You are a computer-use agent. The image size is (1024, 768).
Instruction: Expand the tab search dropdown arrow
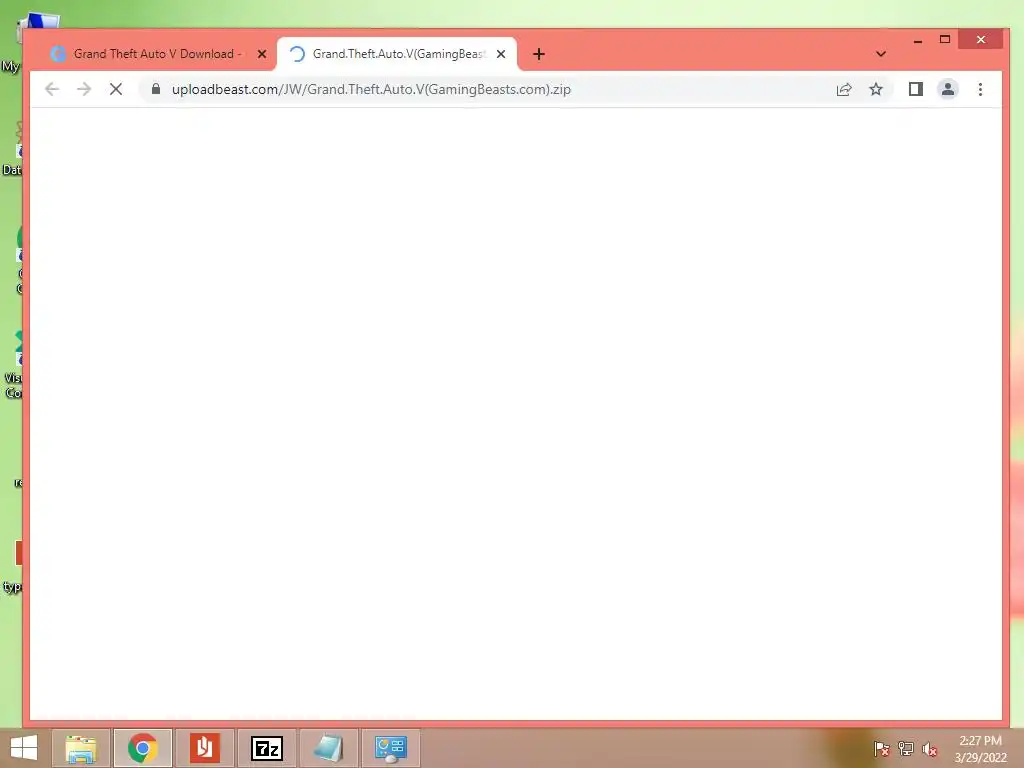coord(881,54)
